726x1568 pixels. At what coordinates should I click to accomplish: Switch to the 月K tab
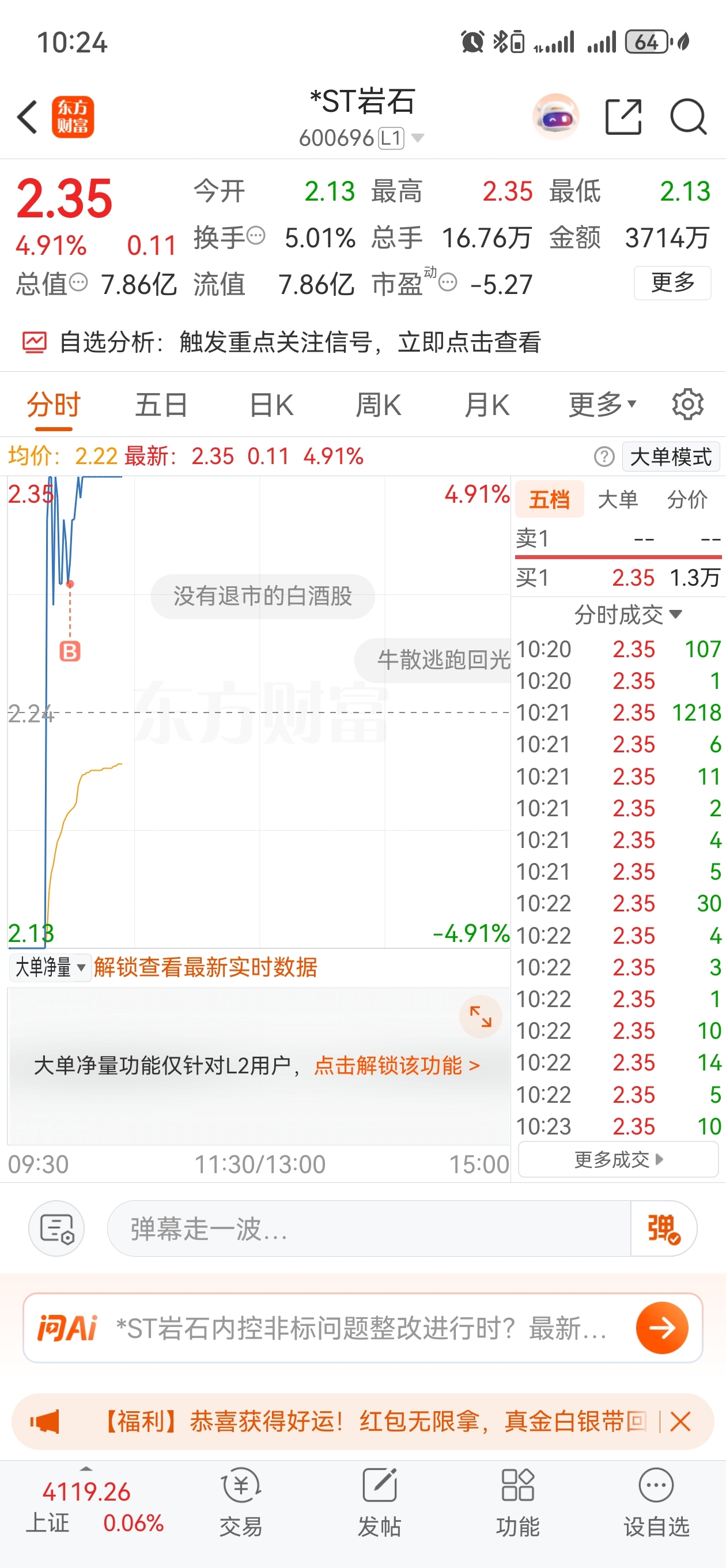[x=487, y=404]
